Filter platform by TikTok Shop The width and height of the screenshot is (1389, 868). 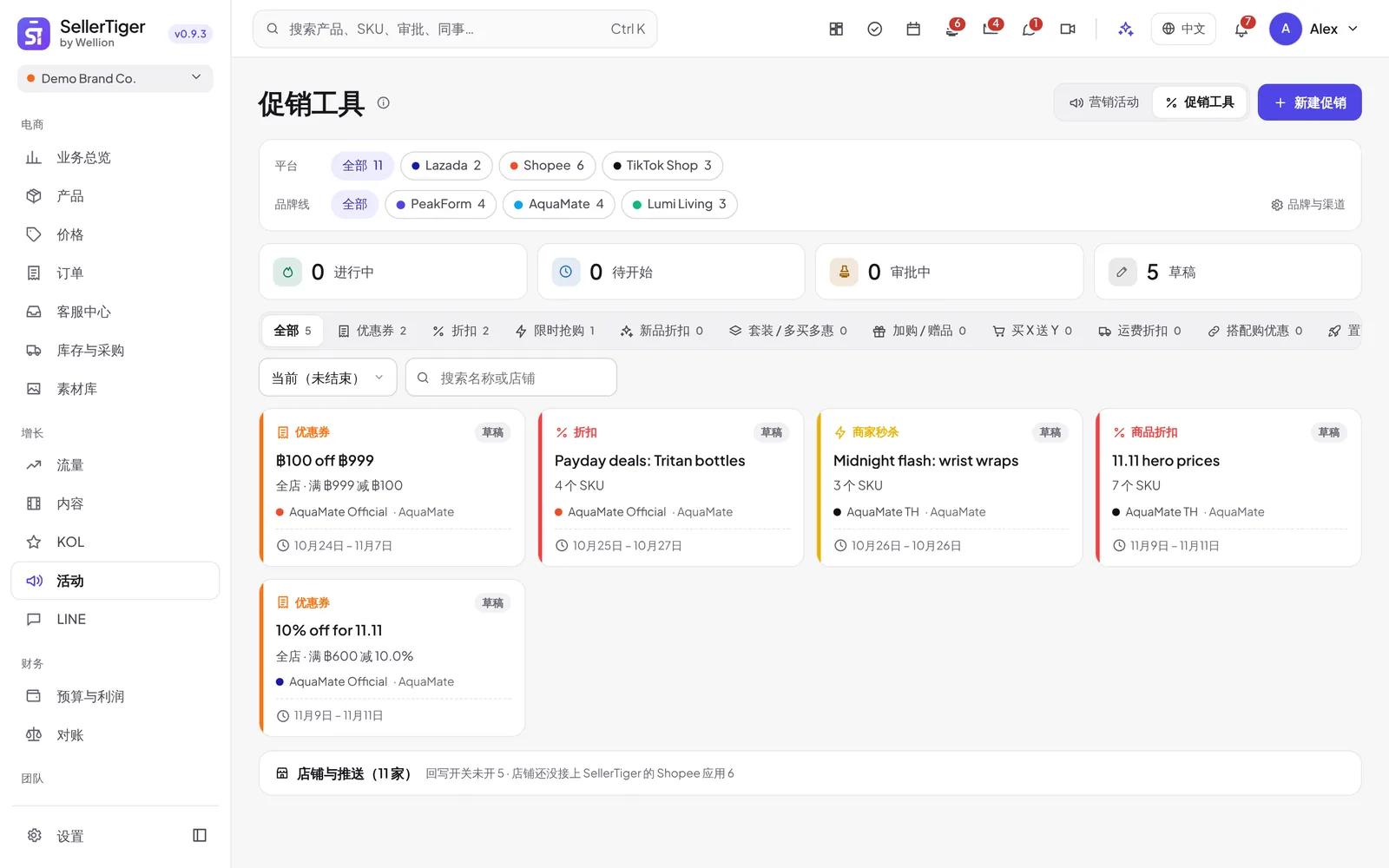click(662, 165)
